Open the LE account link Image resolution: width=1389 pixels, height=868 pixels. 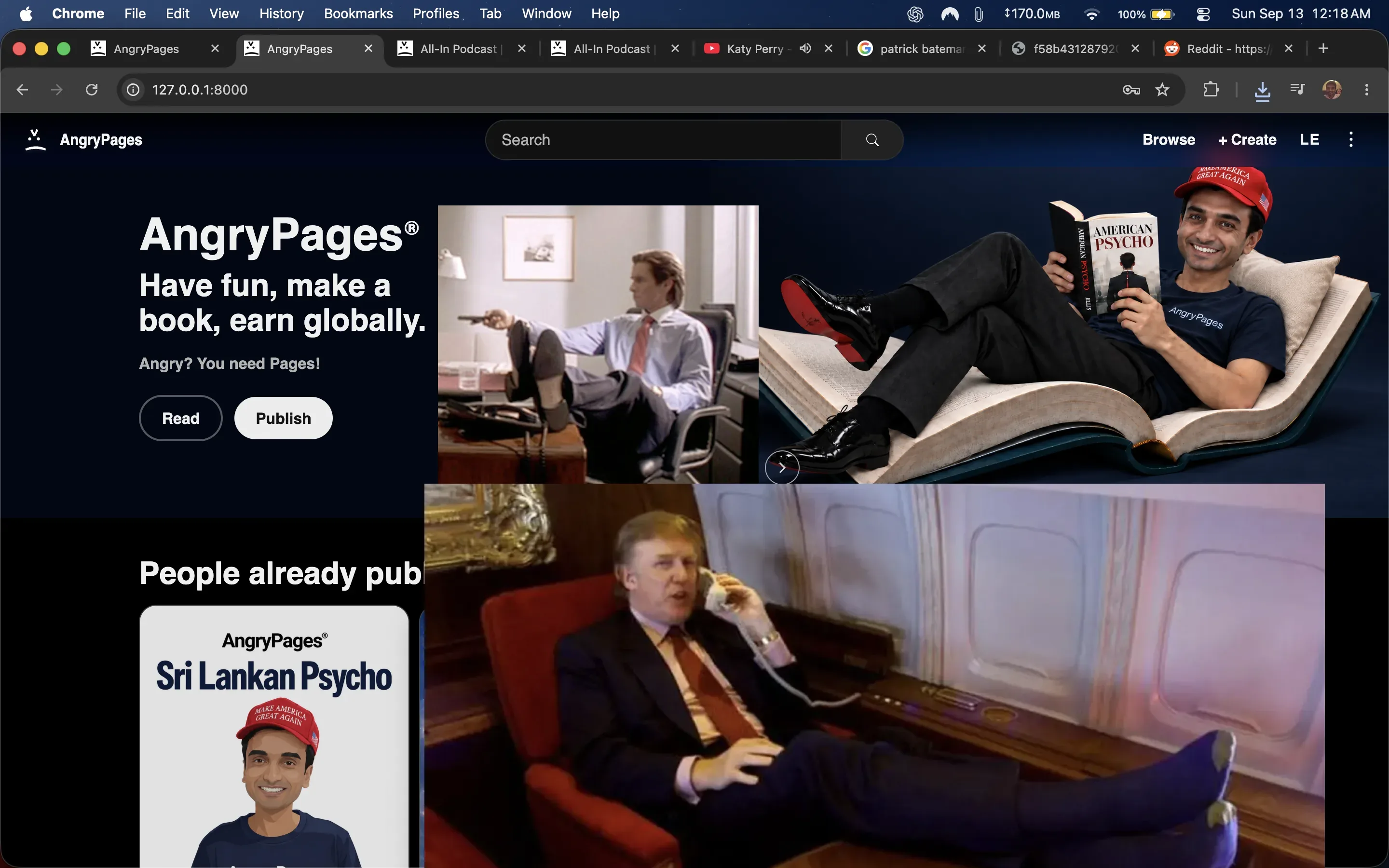coord(1309,139)
